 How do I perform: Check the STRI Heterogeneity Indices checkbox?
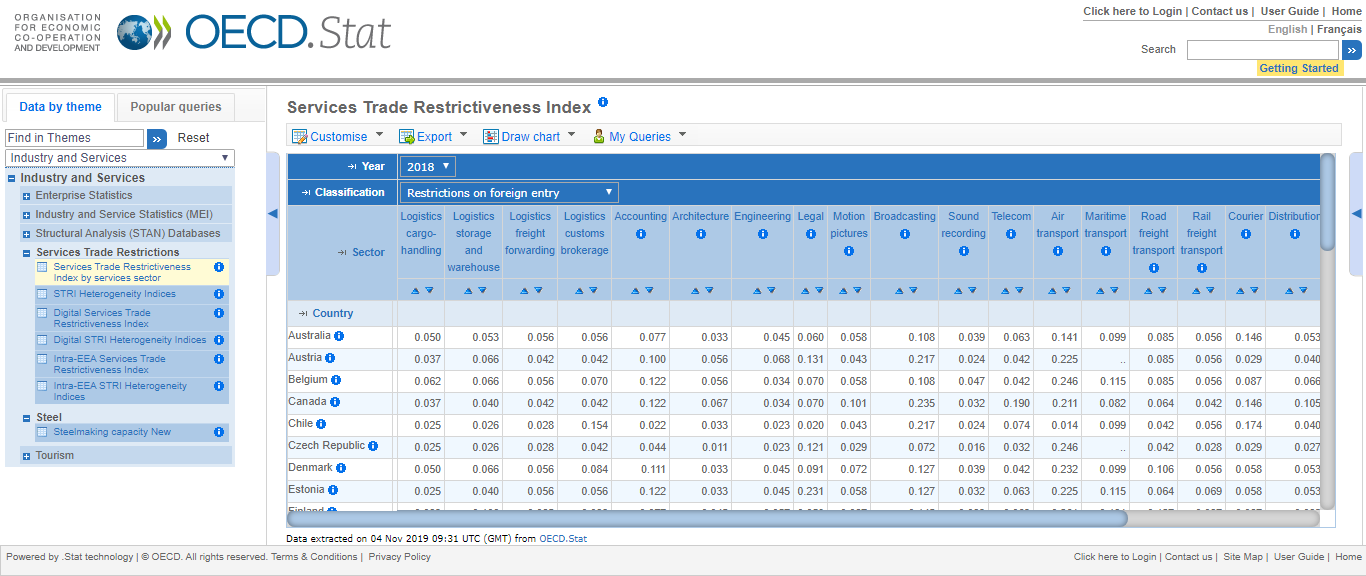coord(42,294)
